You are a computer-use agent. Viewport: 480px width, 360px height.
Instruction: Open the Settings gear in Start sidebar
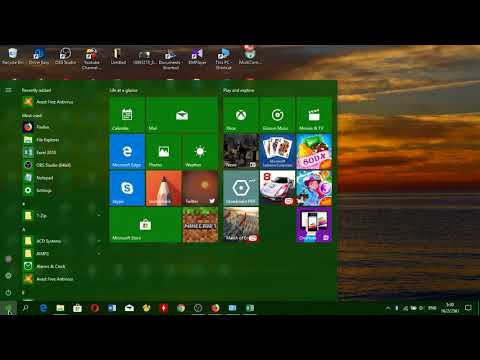[8, 276]
